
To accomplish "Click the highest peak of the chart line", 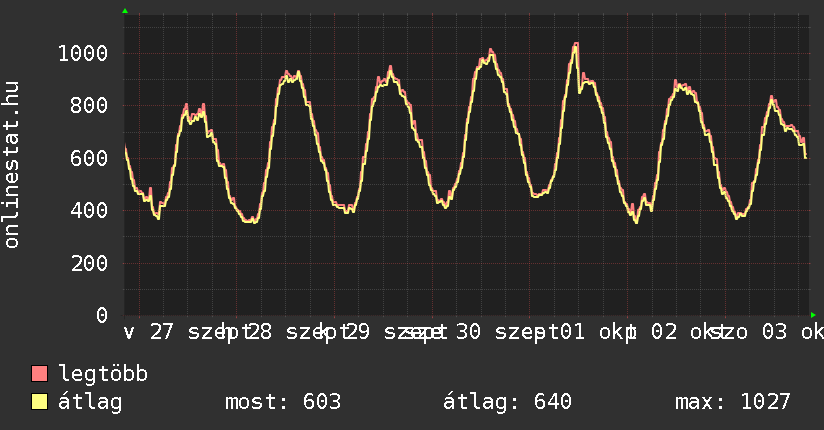I will point(576,45).
